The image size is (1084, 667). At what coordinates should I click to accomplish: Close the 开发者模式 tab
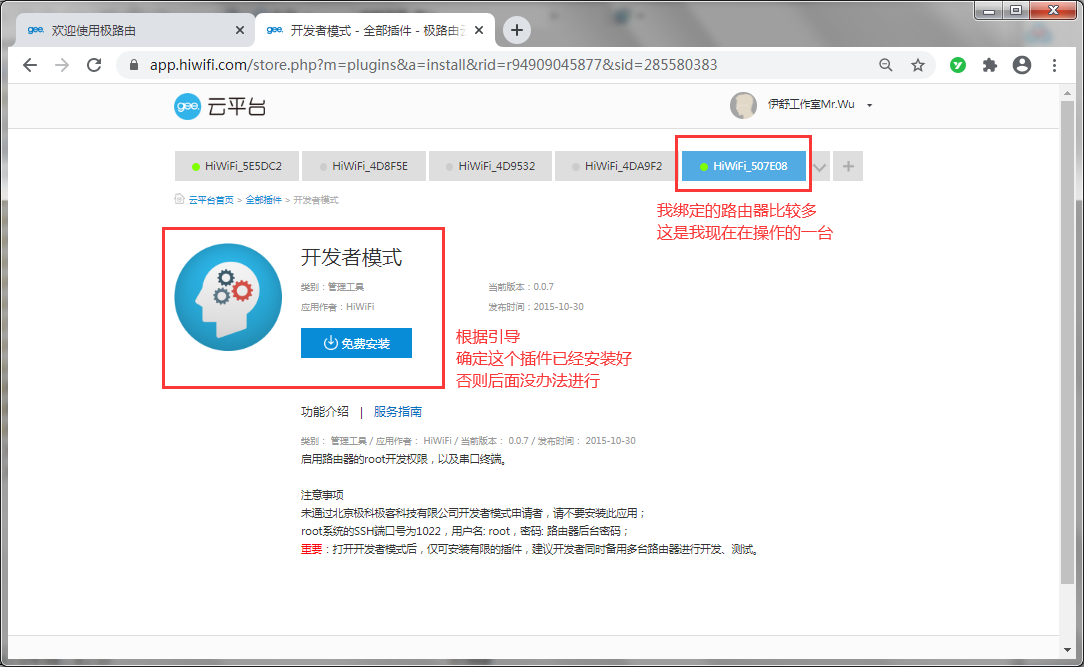pos(479,30)
